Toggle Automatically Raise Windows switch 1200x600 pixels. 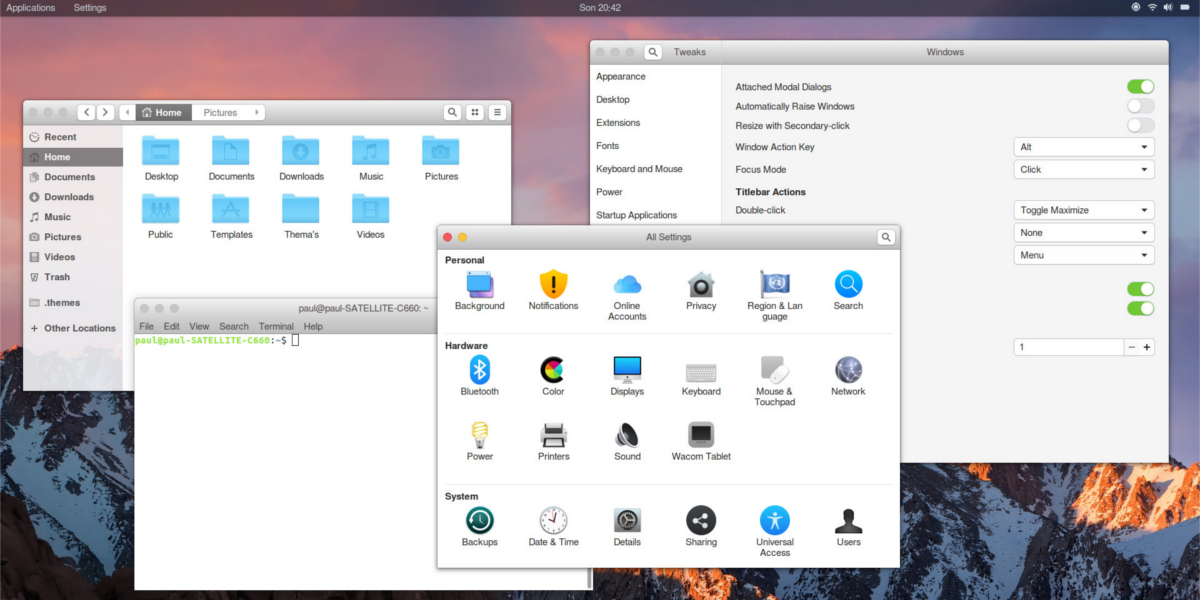[1140, 106]
